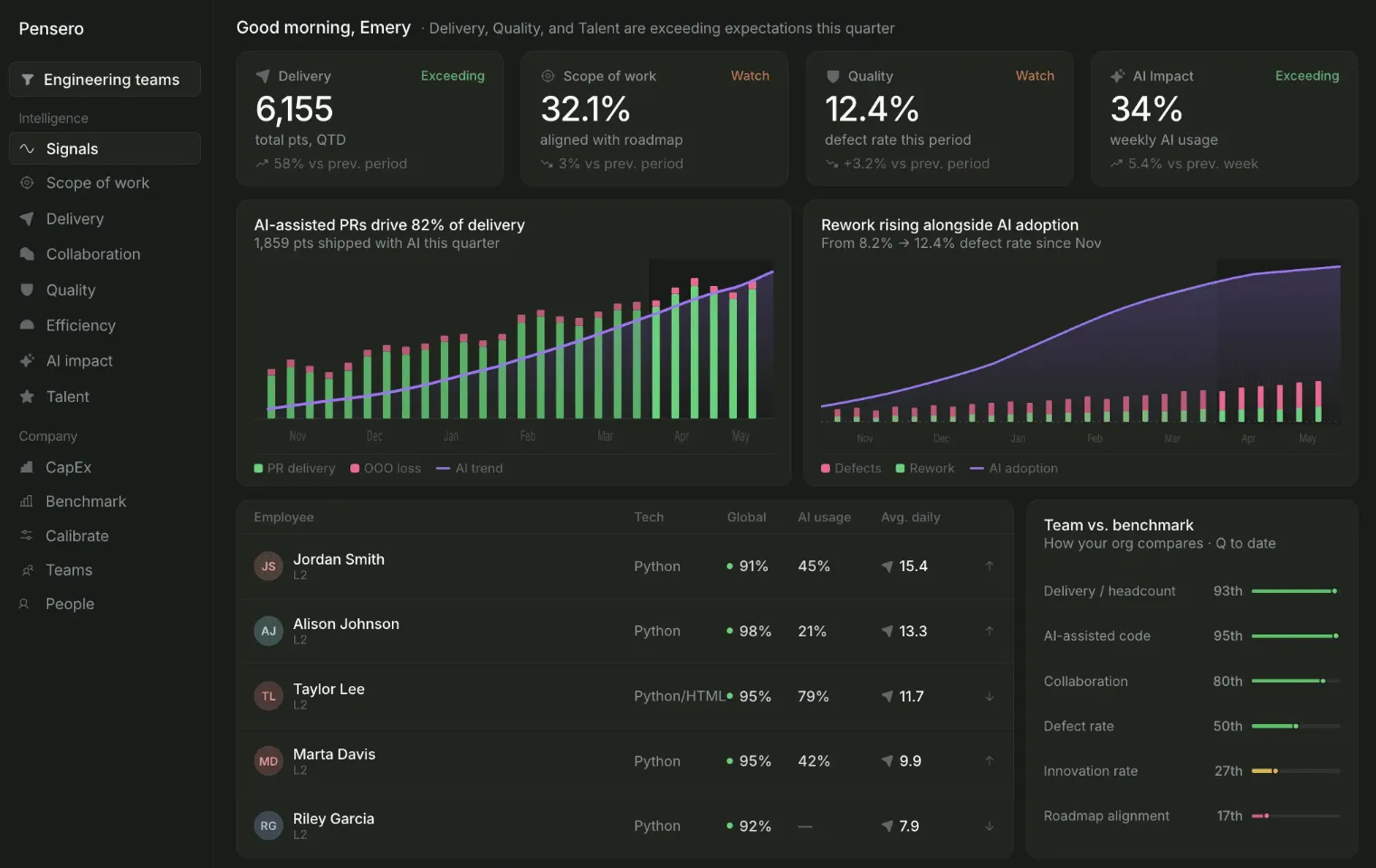Click the Quality card's shield icon

833,76
